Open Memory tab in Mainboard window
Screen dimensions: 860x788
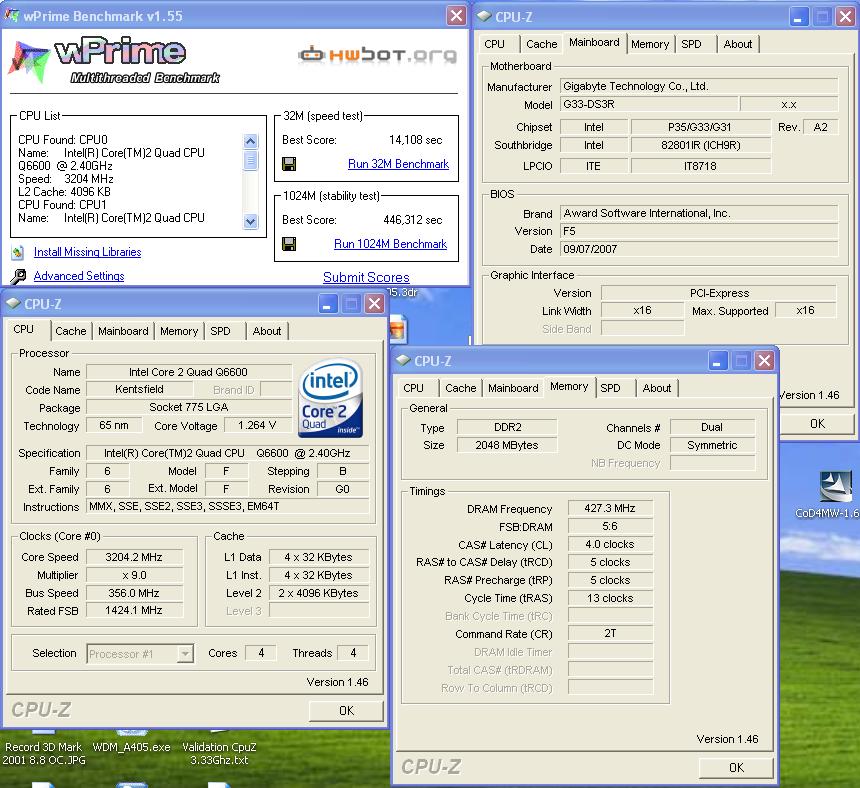pyautogui.click(x=650, y=44)
